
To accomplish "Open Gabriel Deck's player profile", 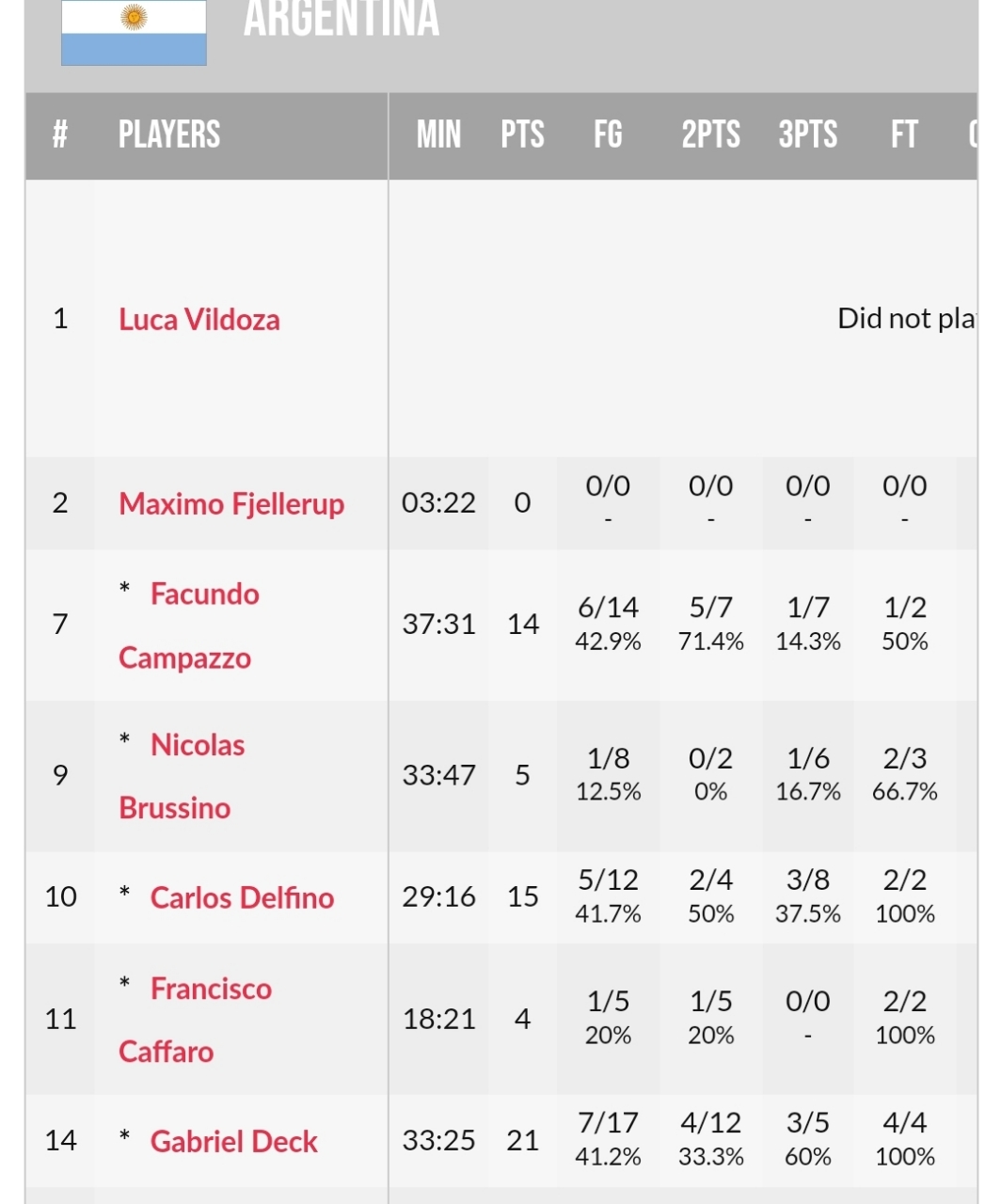I will click(x=234, y=1141).
